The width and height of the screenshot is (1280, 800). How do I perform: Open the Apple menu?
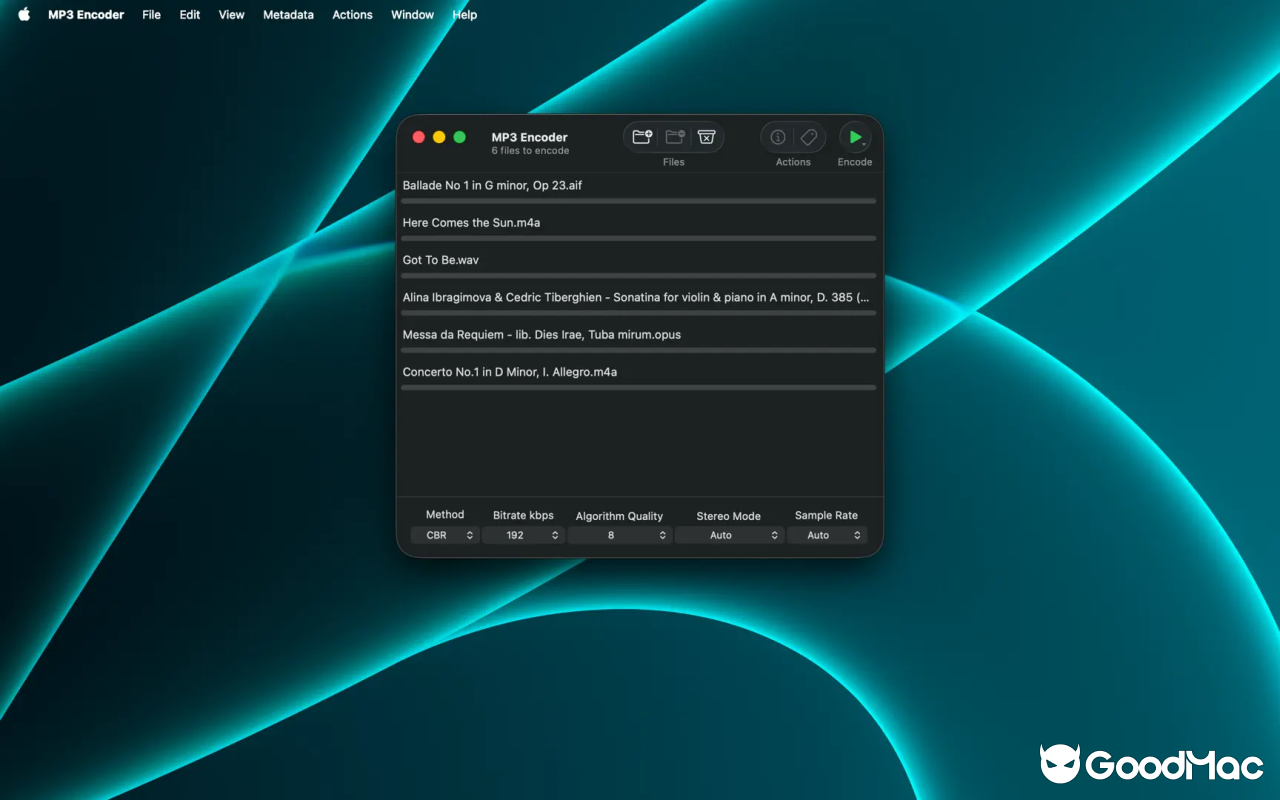click(24, 14)
